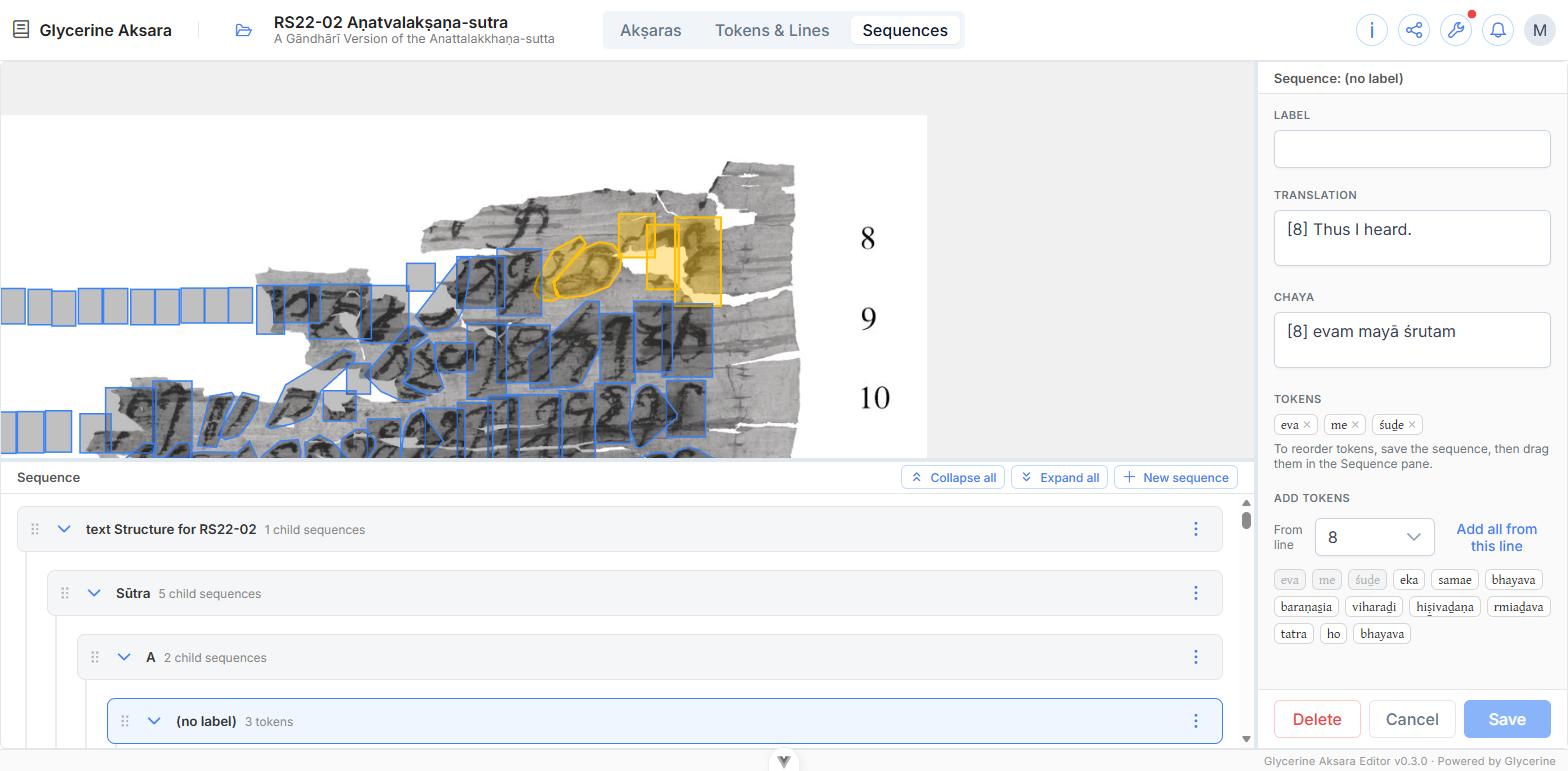Open kebab menu for Sūtra row

(x=1195, y=593)
